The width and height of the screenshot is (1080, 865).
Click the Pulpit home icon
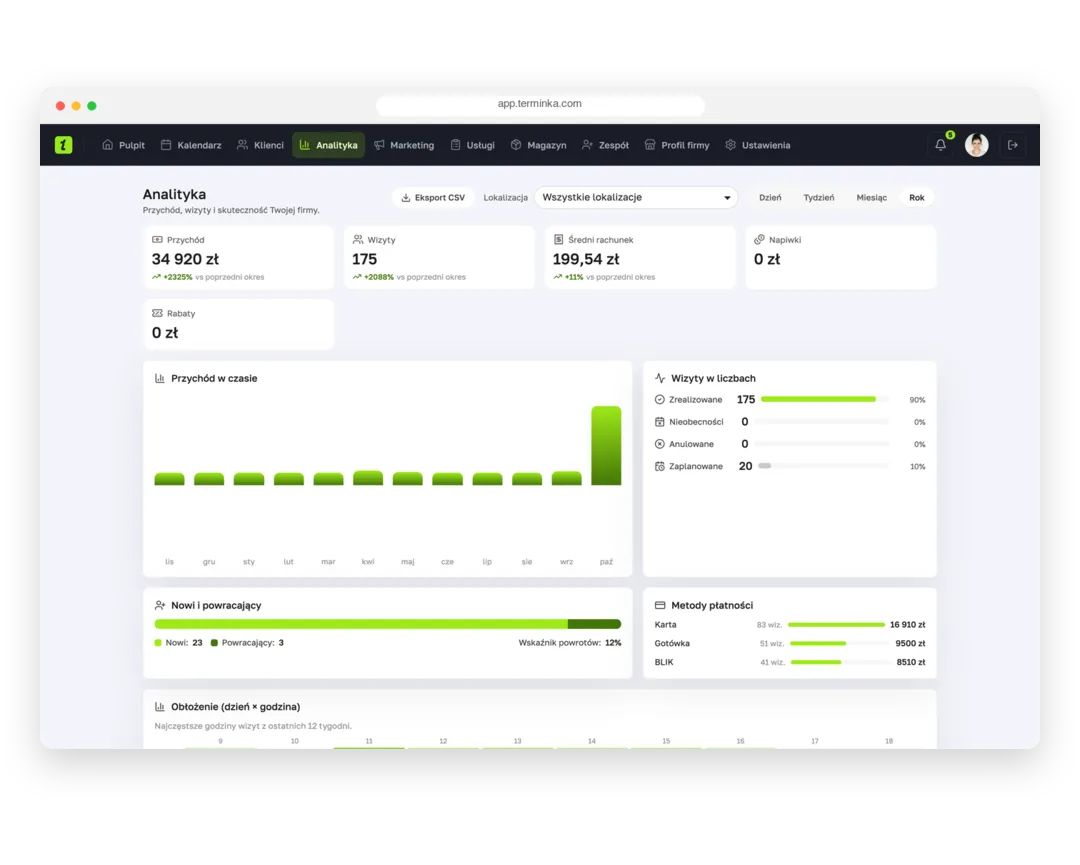(107, 145)
